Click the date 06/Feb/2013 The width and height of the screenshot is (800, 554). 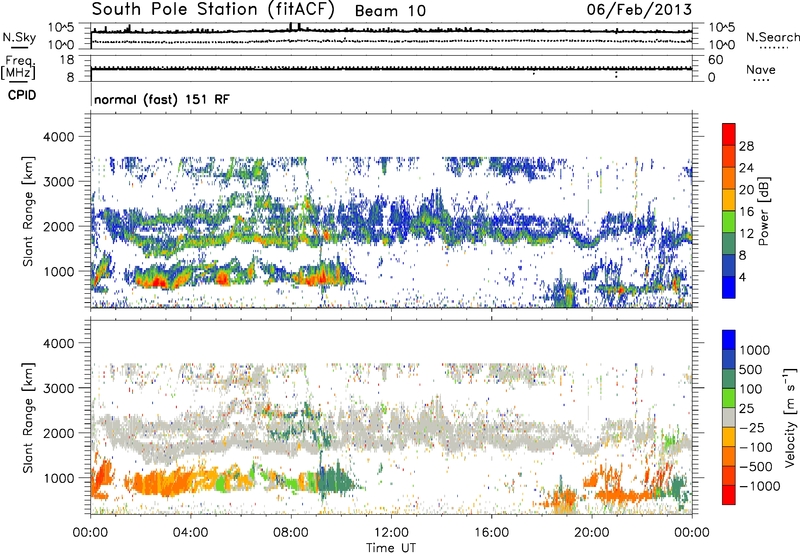tap(639, 10)
